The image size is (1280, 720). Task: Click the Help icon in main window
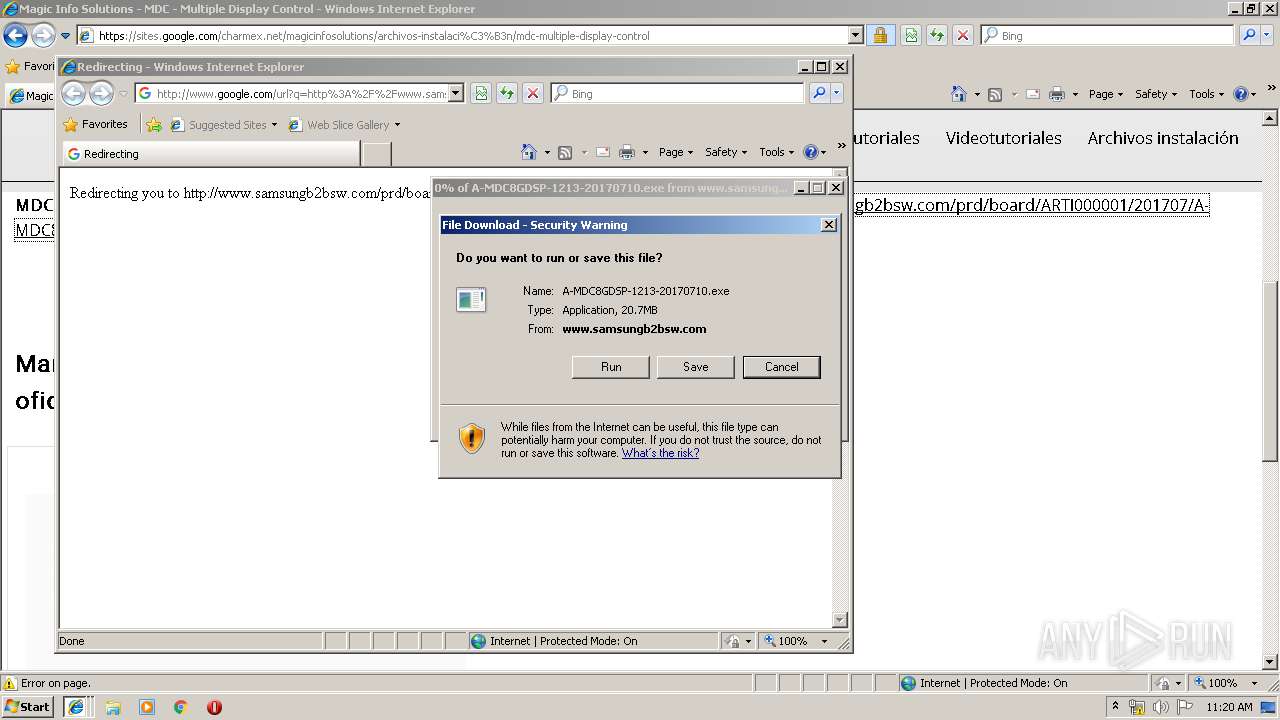pyautogui.click(x=1241, y=94)
